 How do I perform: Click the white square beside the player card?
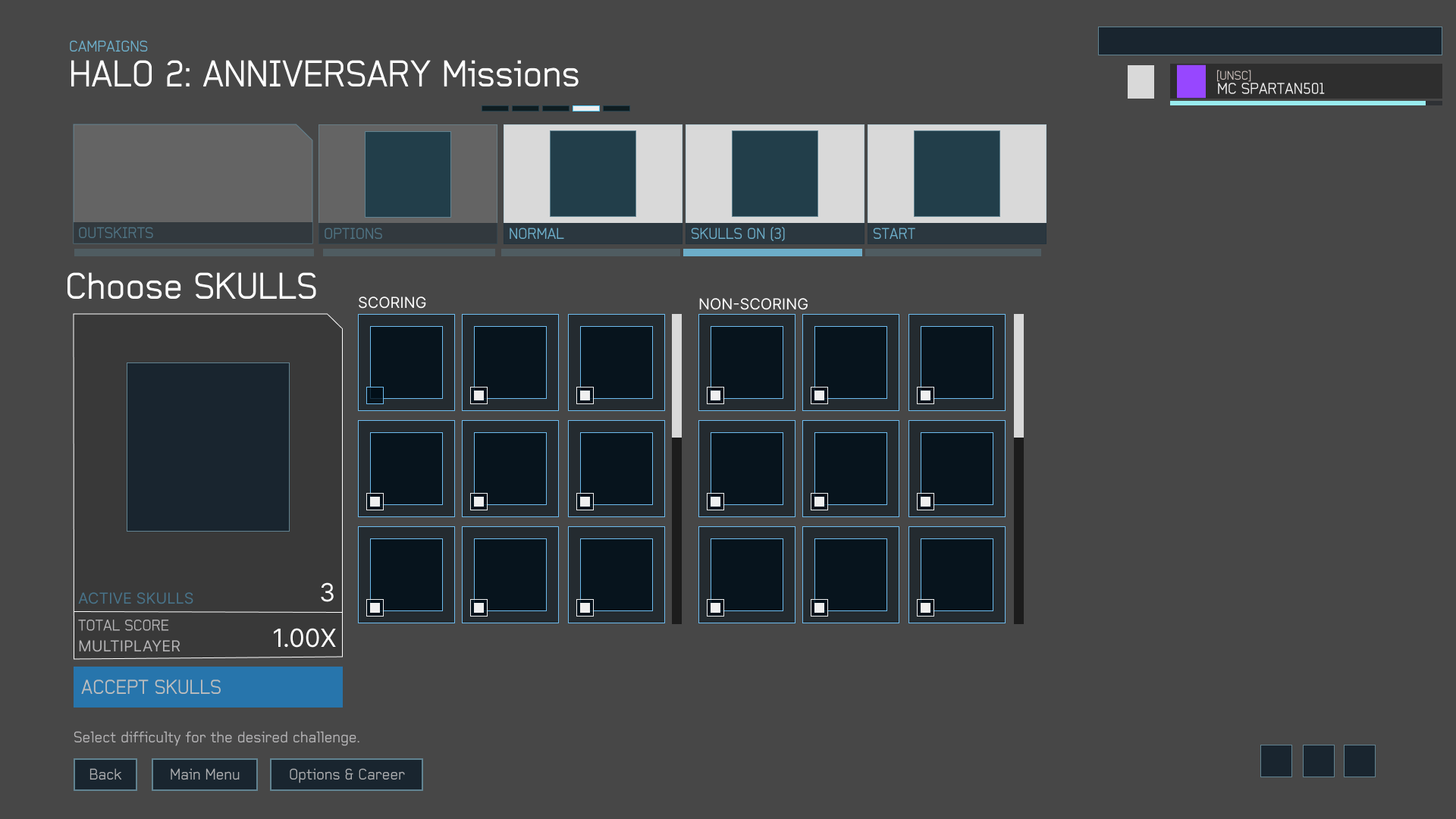point(1141,81)
